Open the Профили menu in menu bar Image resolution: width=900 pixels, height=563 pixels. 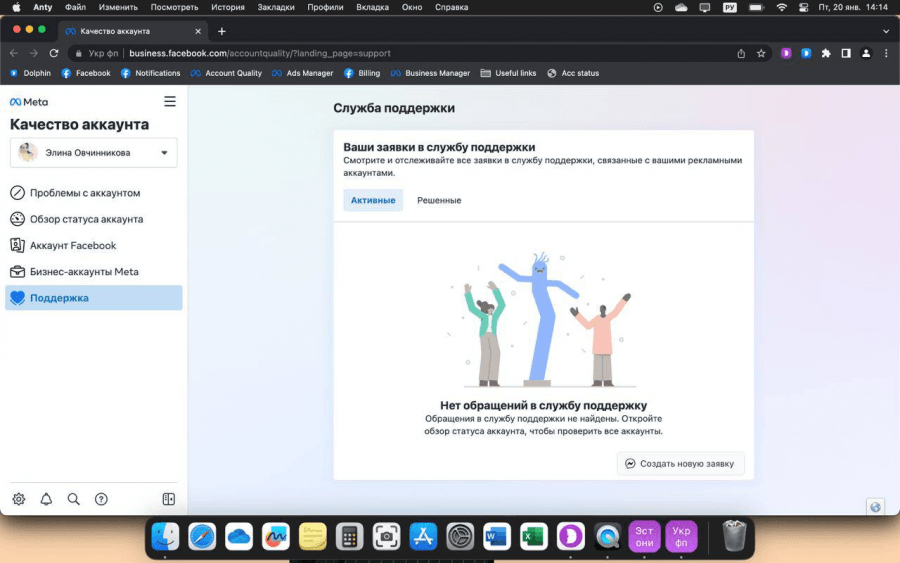tap(325, 7)
